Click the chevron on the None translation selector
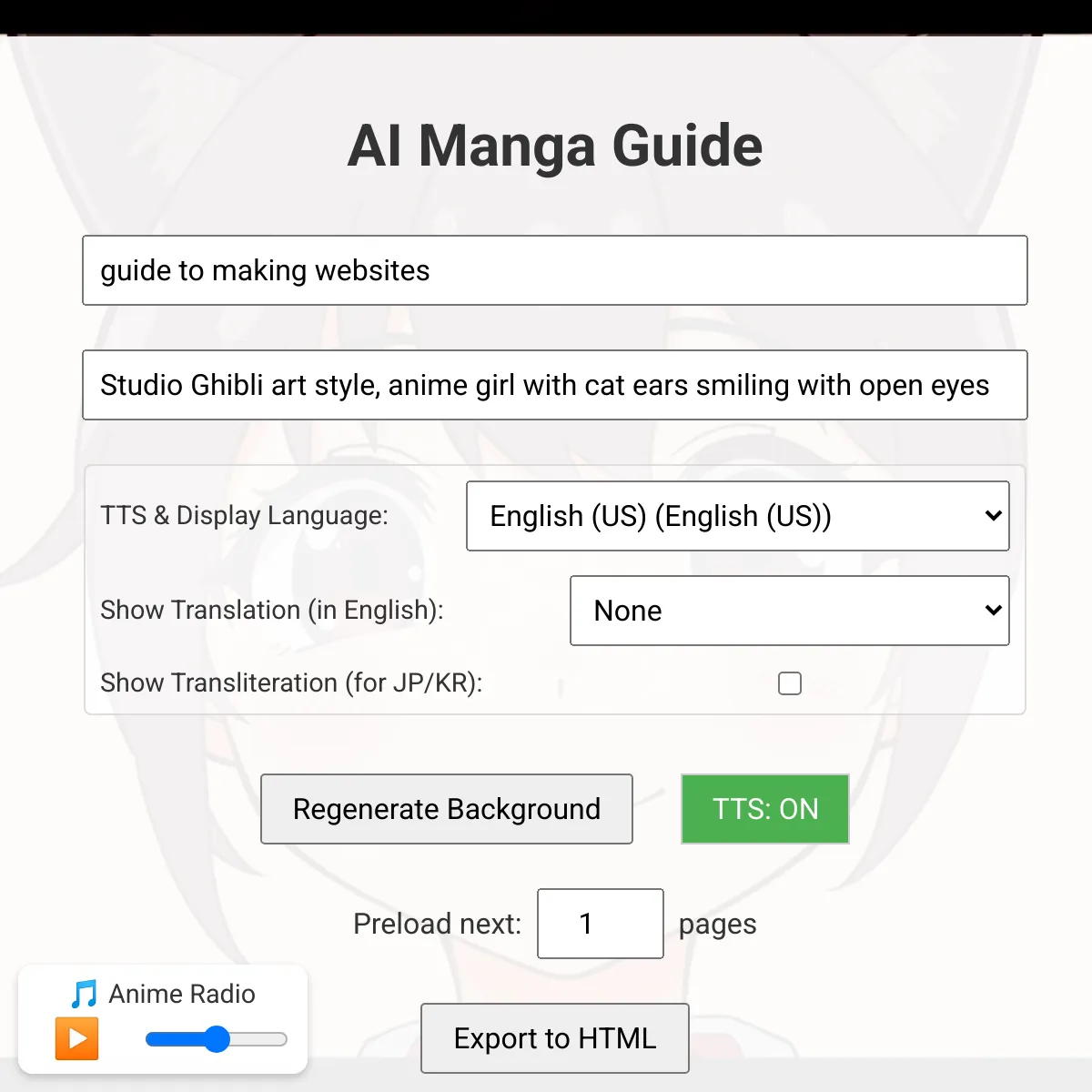The image size is (1092, 1092). pyautogui.click(x=992, y=611)
